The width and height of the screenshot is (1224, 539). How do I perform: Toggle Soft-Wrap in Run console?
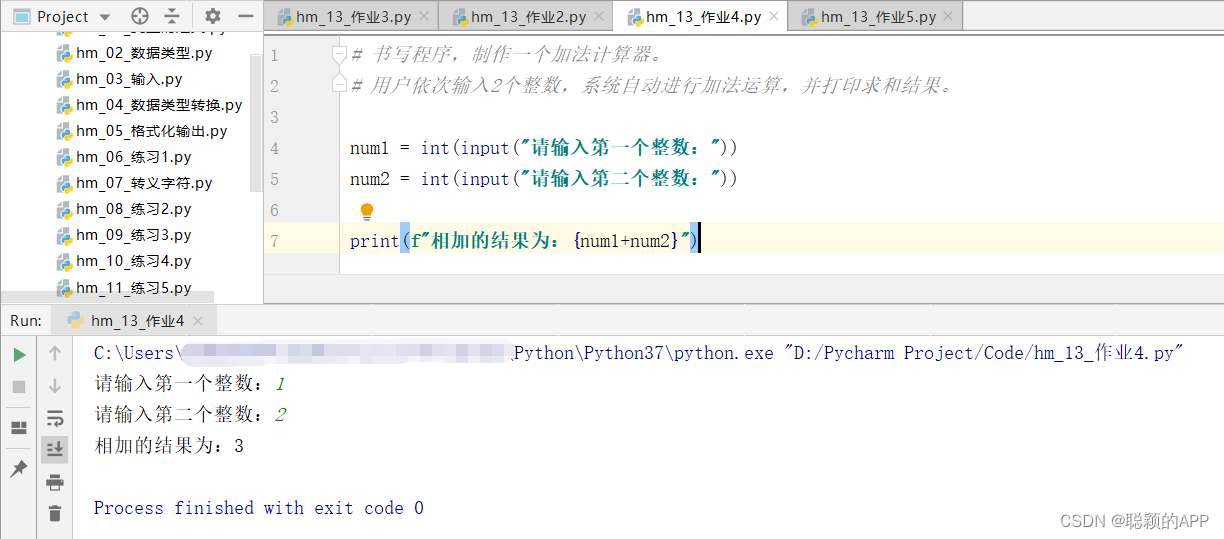(x=55, y=418)
